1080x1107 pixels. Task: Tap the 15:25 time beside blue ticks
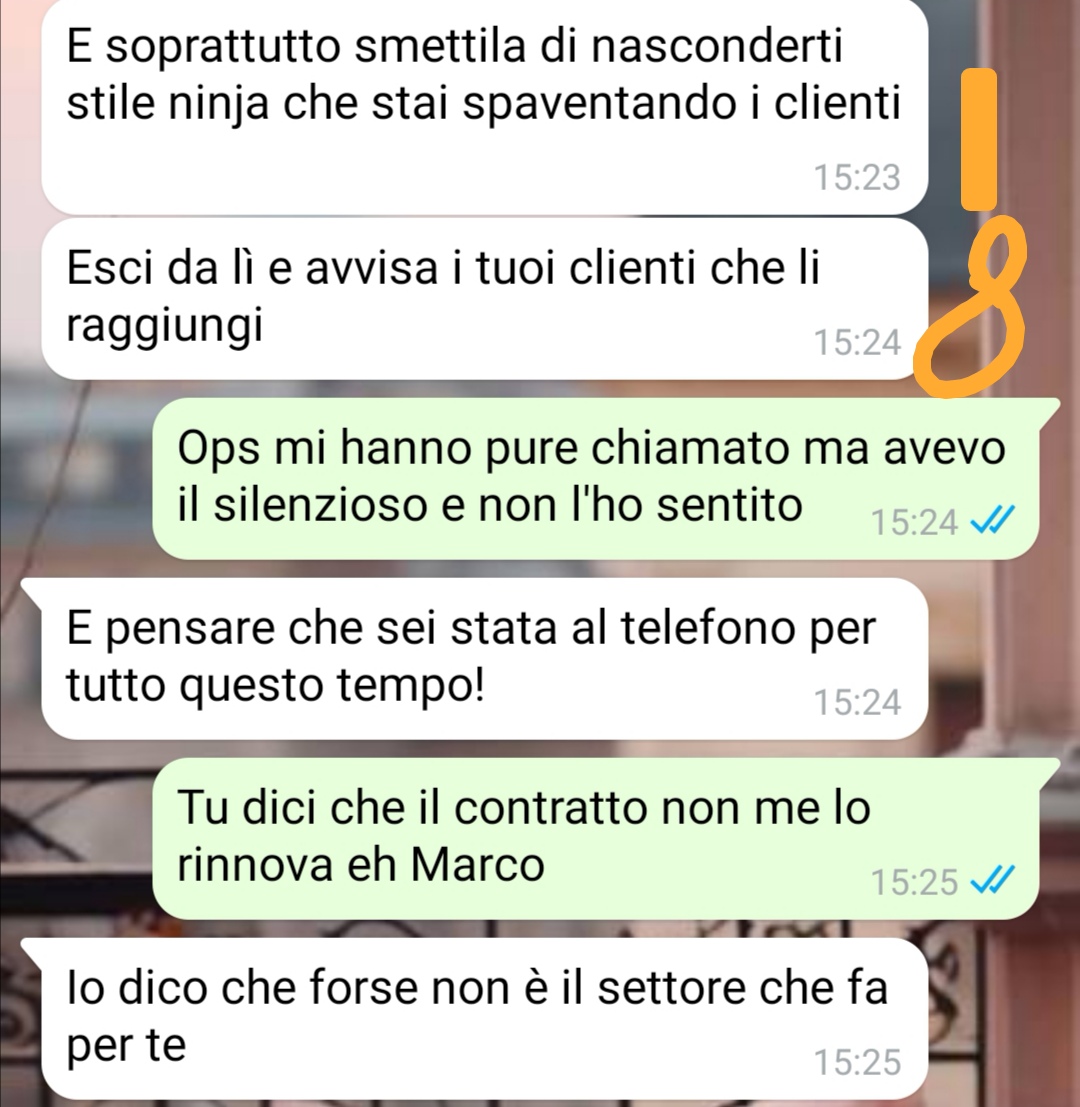(x=914, y=882)
